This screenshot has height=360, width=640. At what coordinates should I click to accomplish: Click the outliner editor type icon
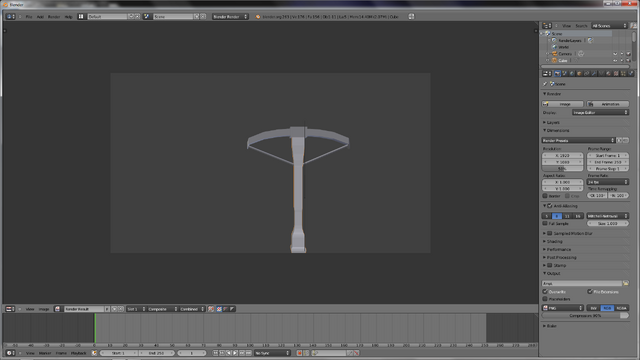click(547, 26)
